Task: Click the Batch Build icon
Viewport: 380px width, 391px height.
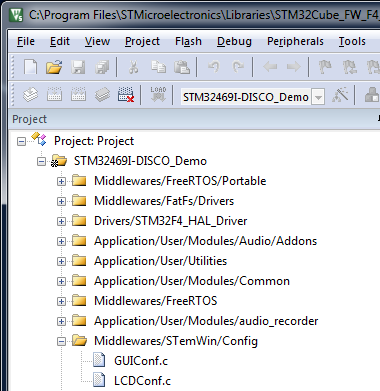Action: 102,95
